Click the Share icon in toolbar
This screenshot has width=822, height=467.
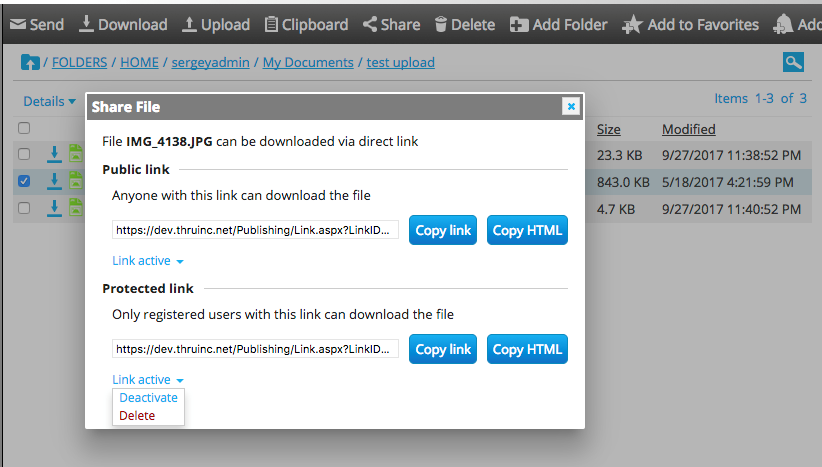tap(370, 24)
